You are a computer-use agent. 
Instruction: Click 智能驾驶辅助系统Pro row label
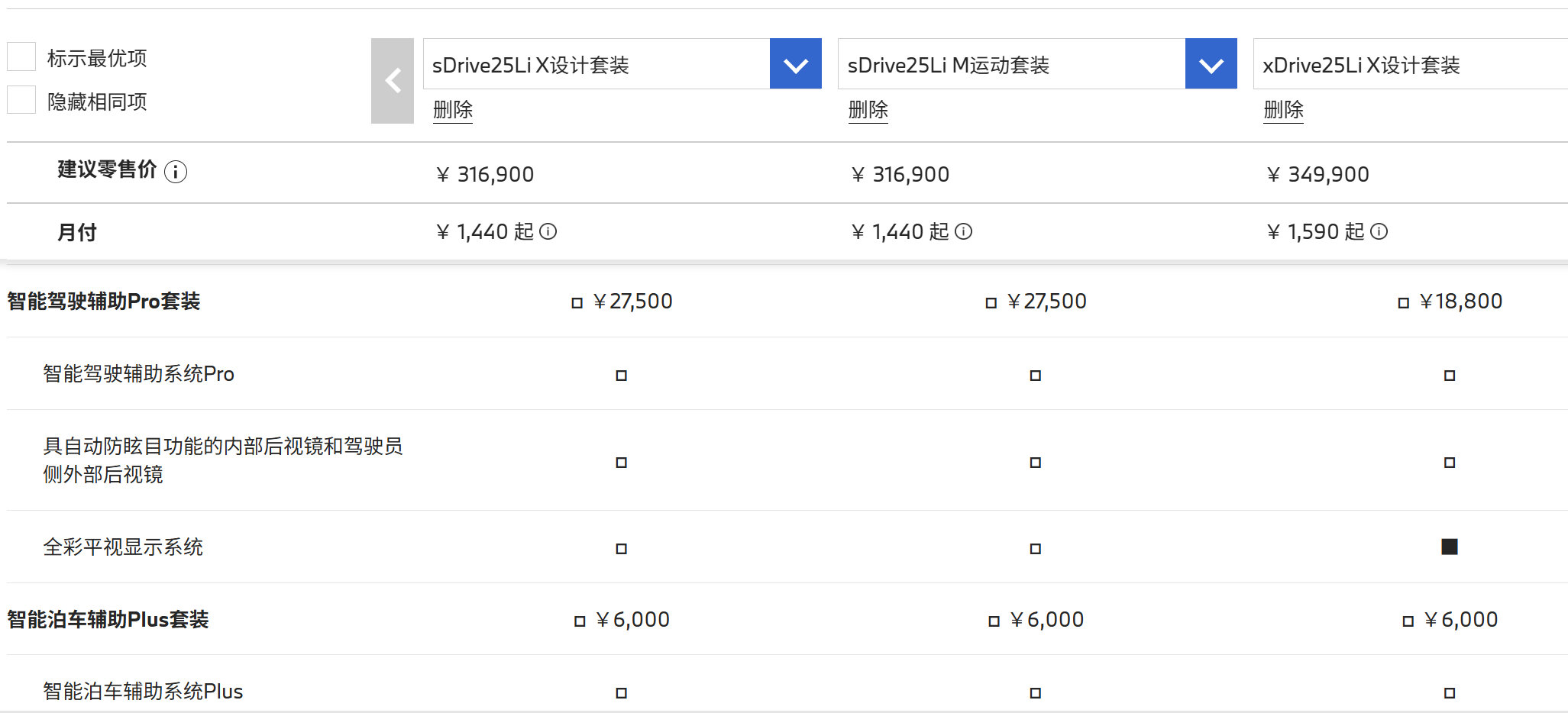(x=139, y=374)
